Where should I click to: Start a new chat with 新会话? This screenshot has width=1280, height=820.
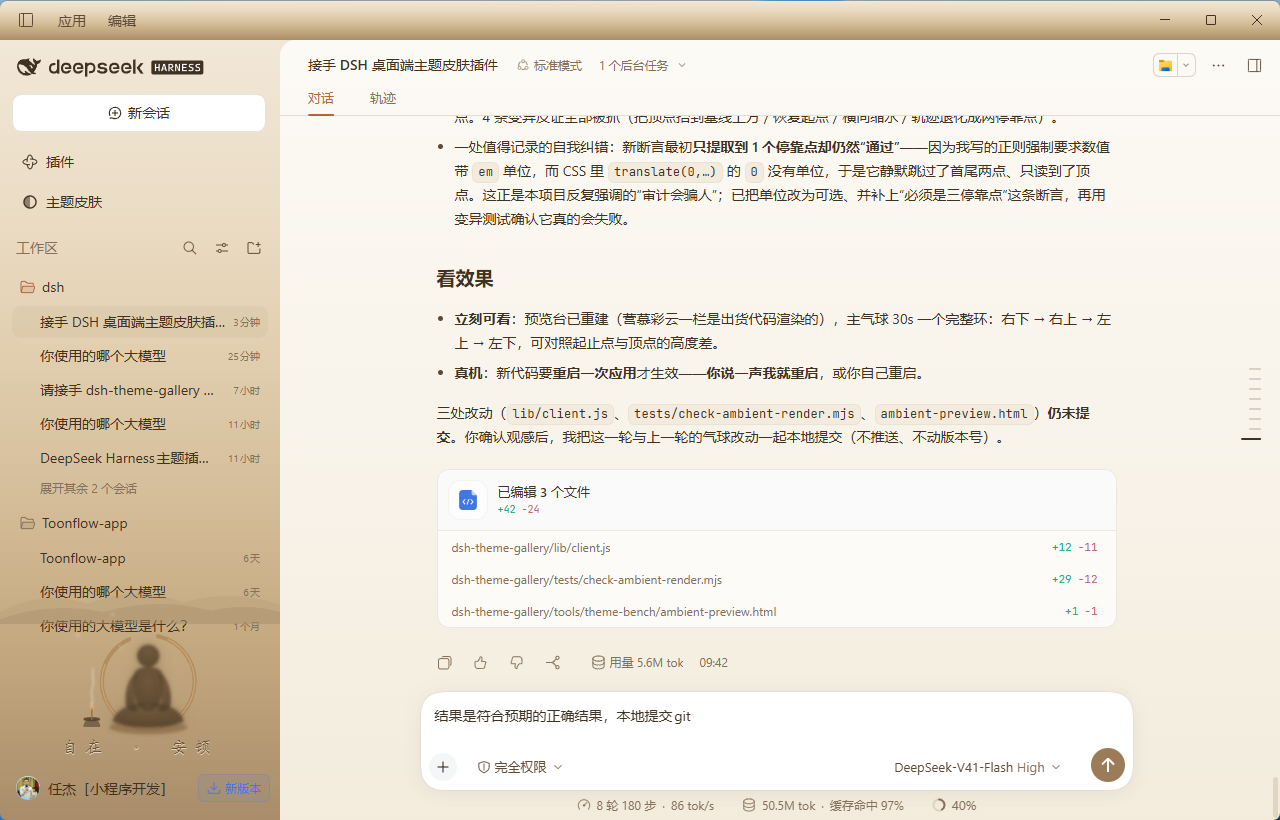tap(139, 113)
